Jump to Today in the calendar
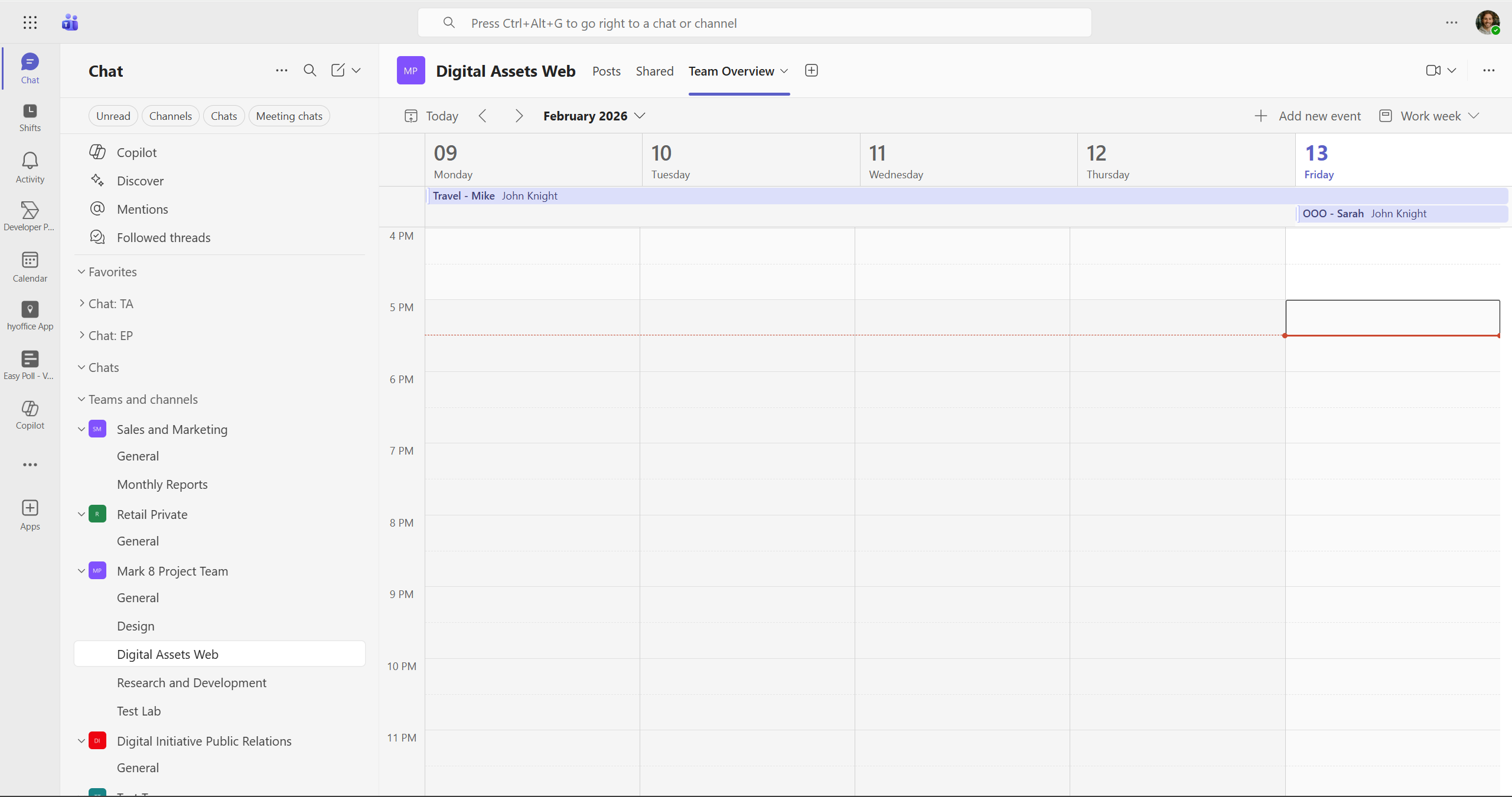The height and width of the screenshot is (797, 1512). (431, 115)
